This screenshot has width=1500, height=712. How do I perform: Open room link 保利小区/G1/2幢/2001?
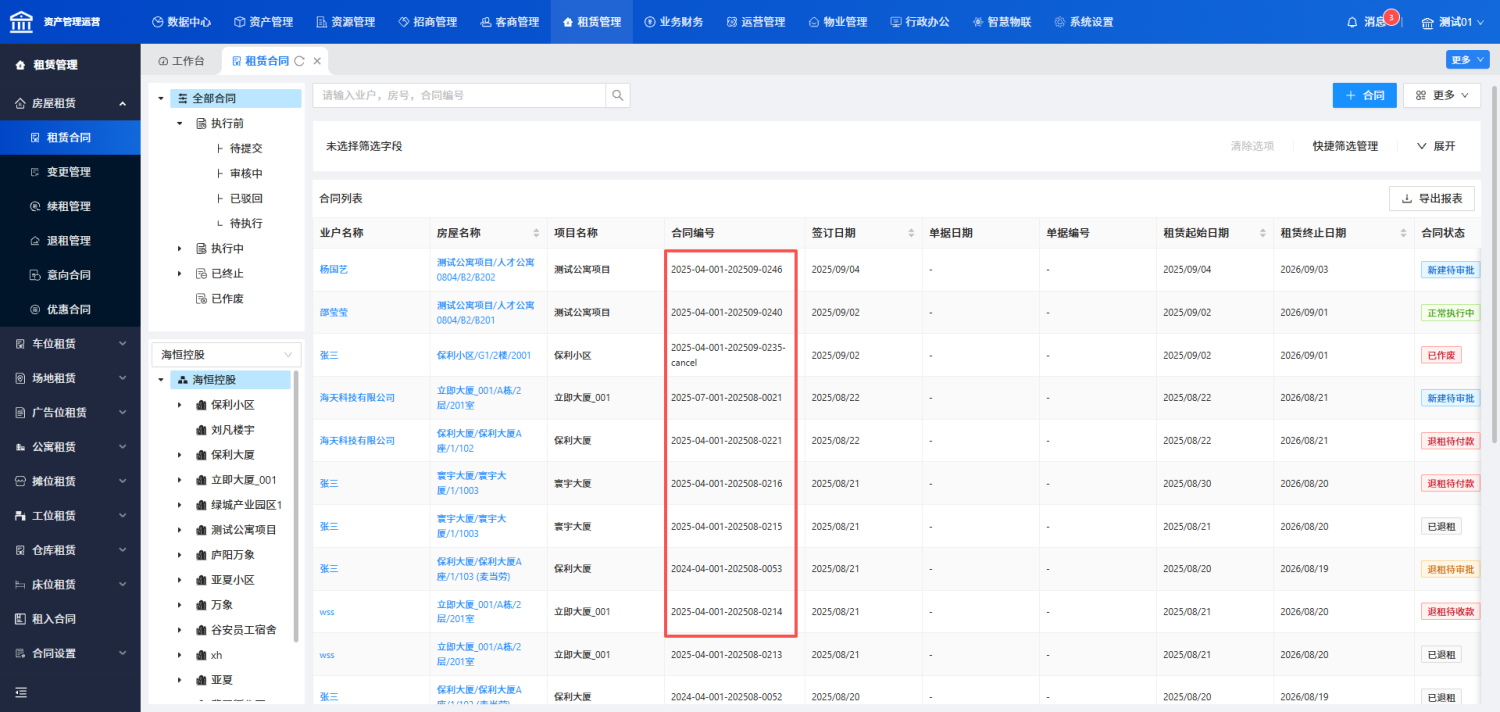tap(484, 355)
